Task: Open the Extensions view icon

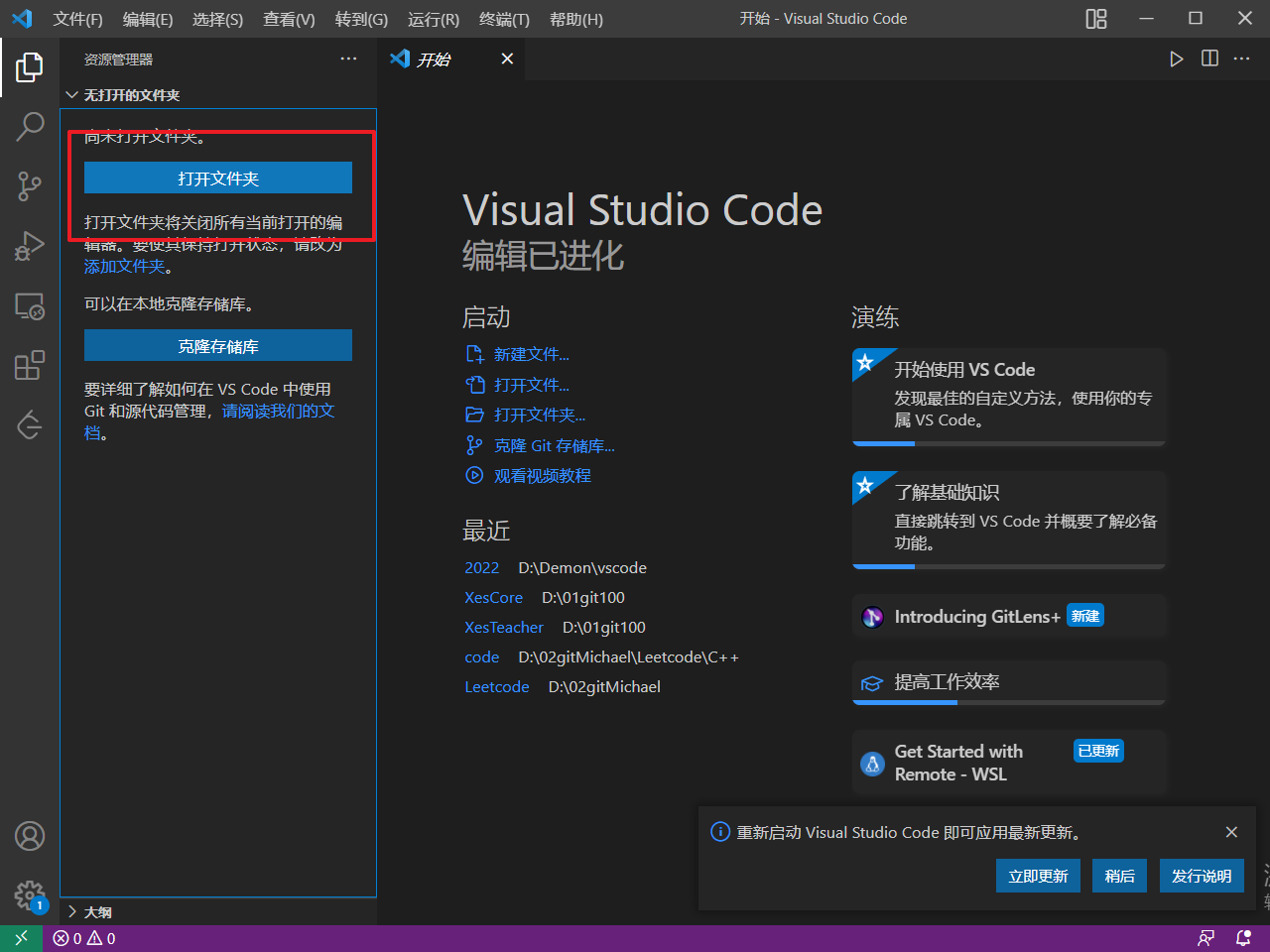Action: pyautogui.click(x=30, y=365)
